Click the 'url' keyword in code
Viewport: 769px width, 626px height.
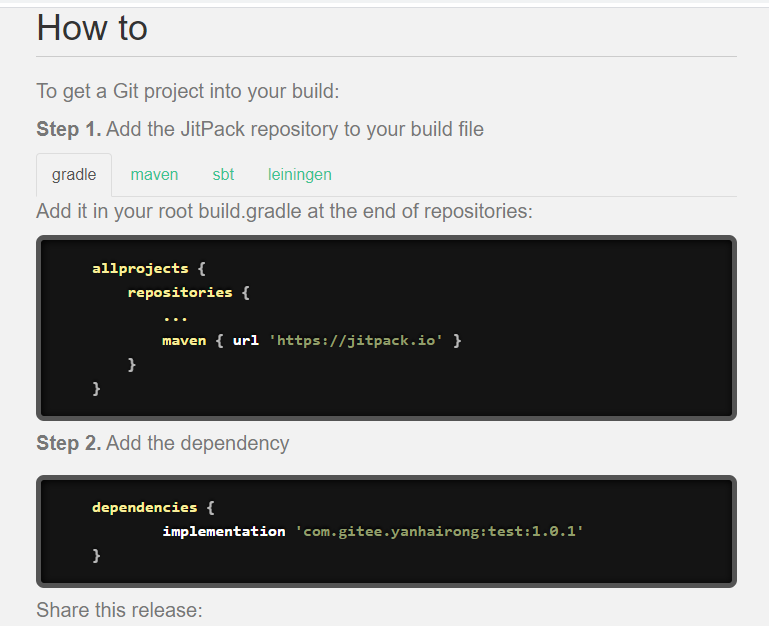click(x=246, y=340)
